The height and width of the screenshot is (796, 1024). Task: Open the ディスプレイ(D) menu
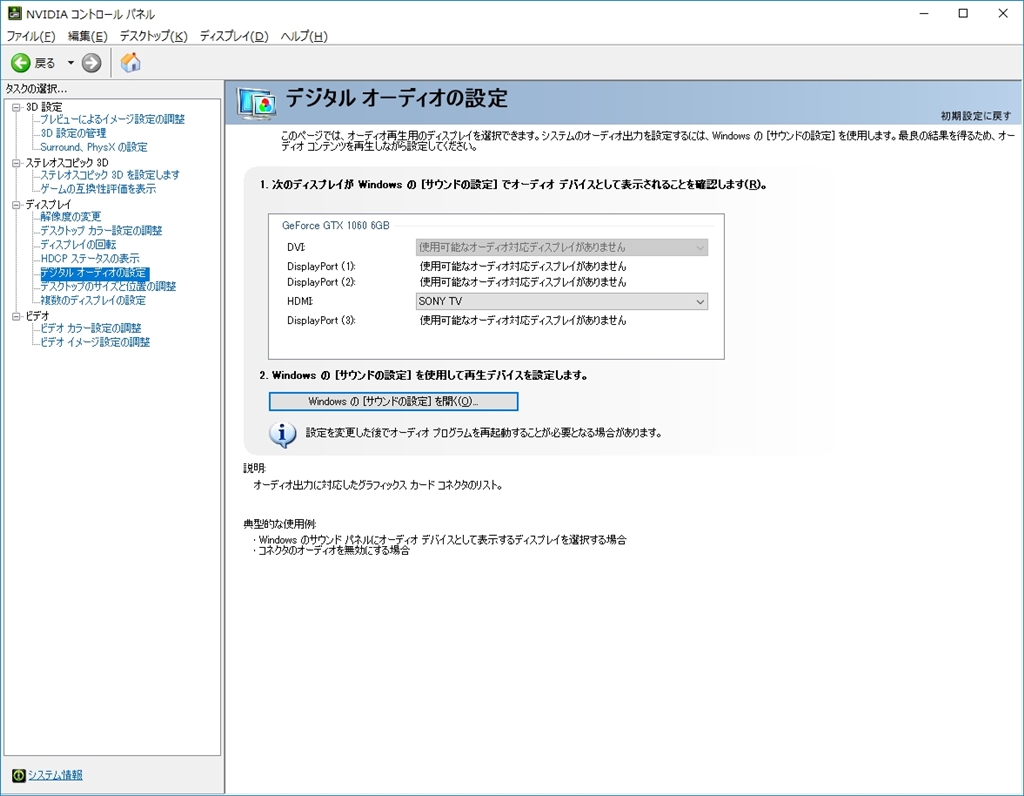click(x=234, y=37)
